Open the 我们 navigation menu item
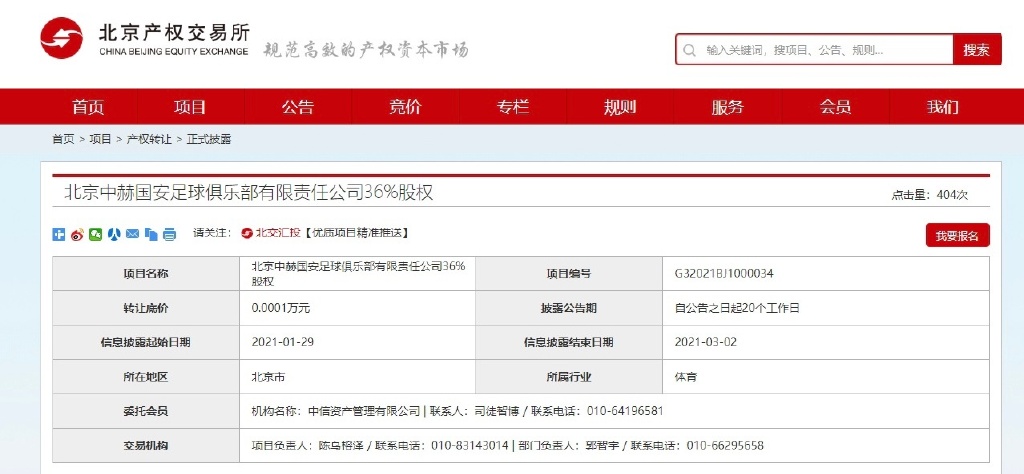 942,107
